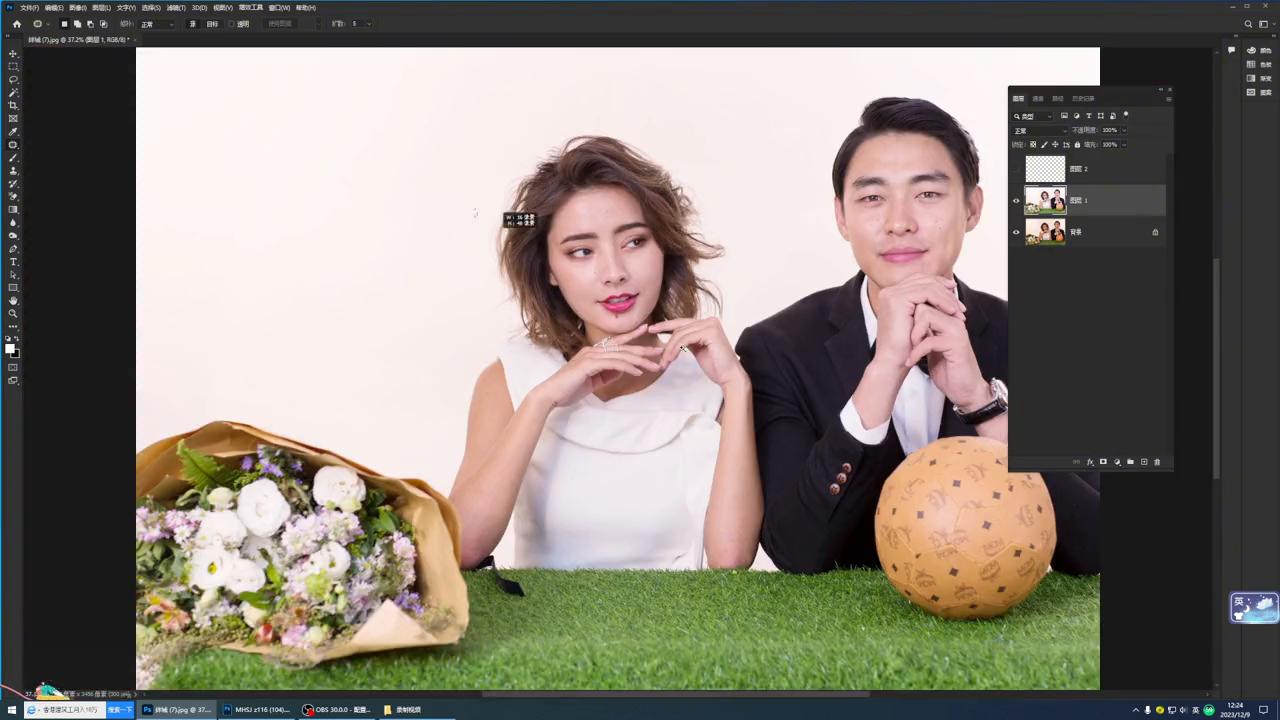
Task: Select the Hand tool
Action: (13, 301)
